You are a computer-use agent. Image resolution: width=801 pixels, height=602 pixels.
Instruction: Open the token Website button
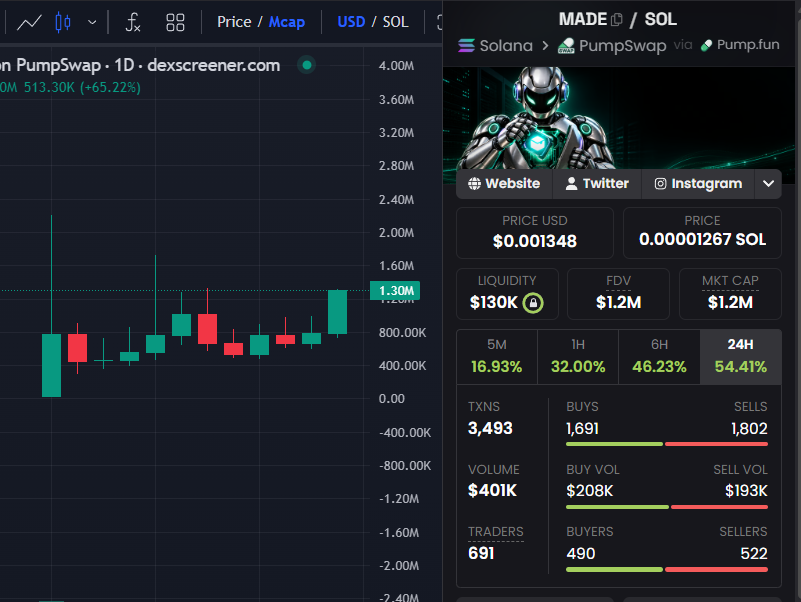tap(504, 183)
